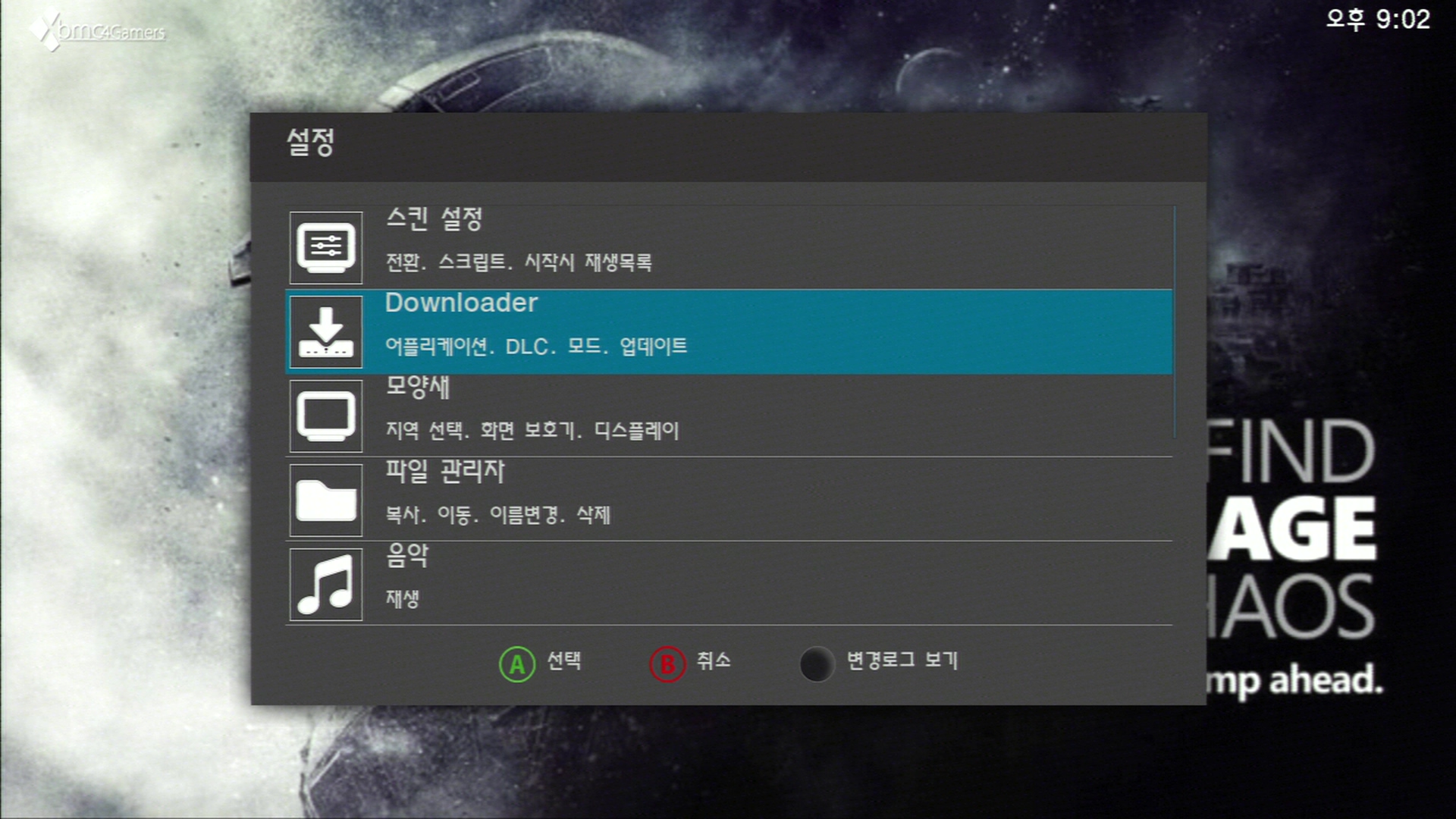Open the 음악 entry
This screenshot has height=819, width=1456.
[729, 584]
